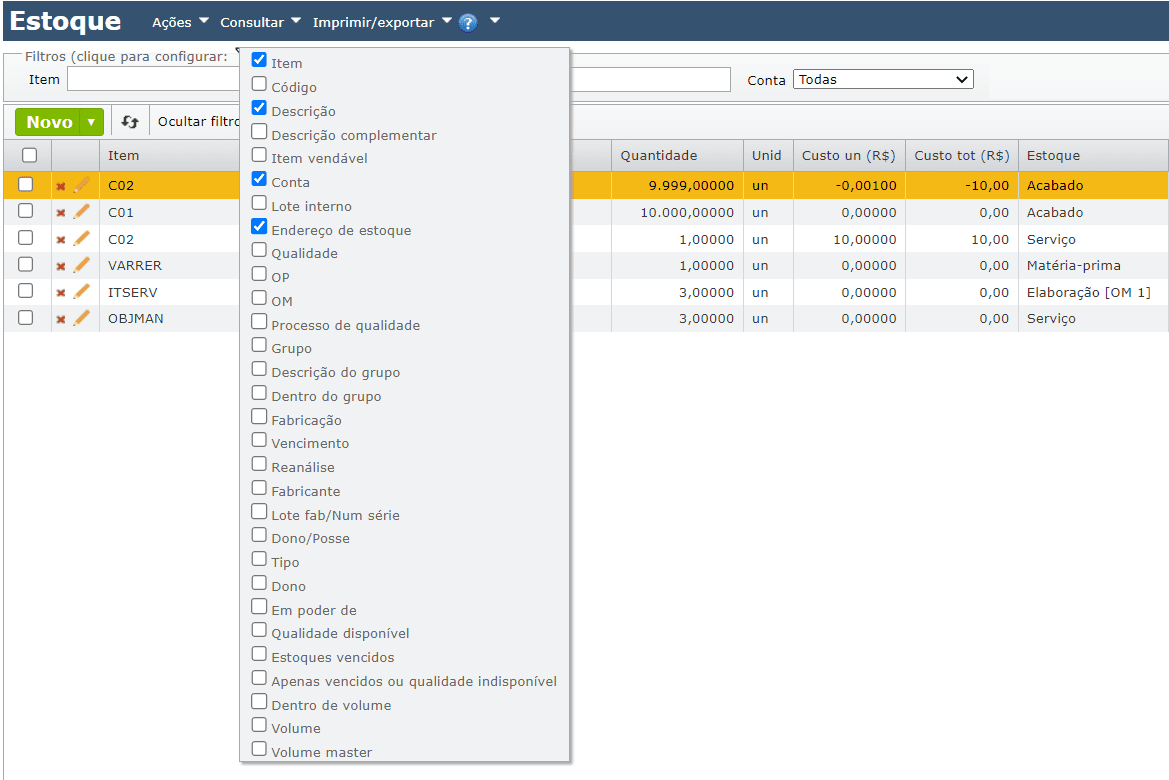Screen dimensions: 1169x780
Task: Click the Item filter input field
Action: 153,79
